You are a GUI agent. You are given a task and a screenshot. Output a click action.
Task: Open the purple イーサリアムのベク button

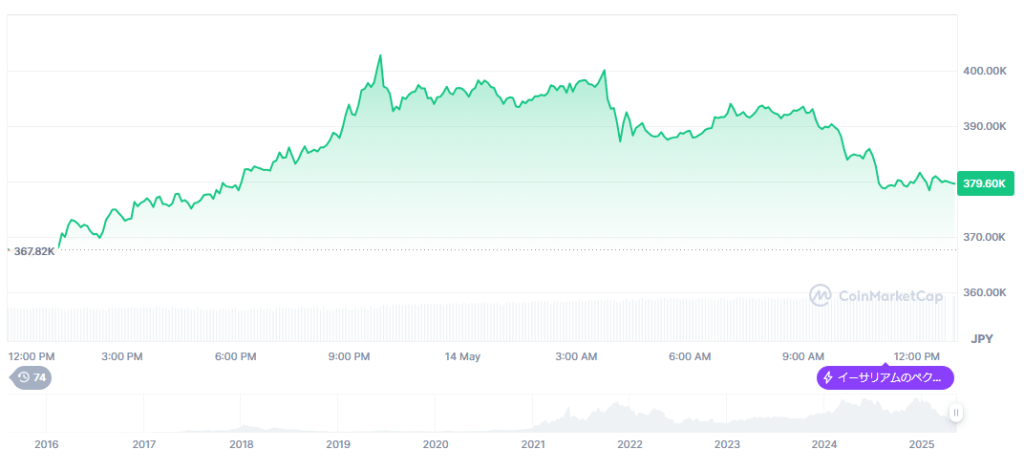[x=885, y=378]
